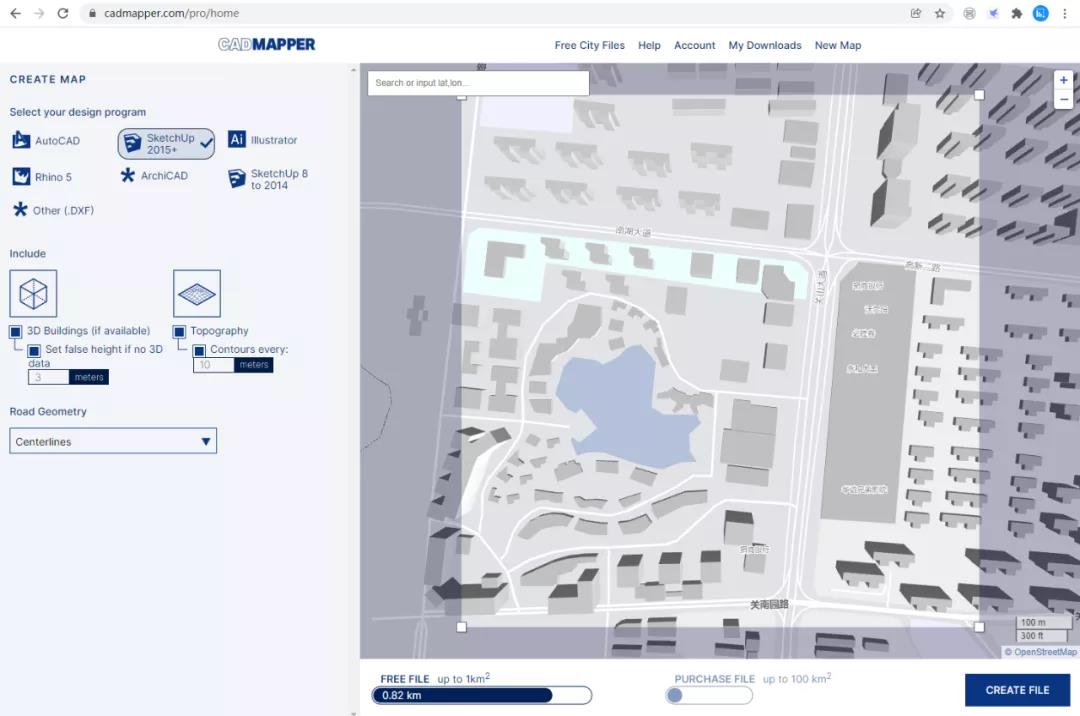Viewport: 1080px width, 716px height.
Task: Click the blue lake on the map
Action: (x=630, y=409)
